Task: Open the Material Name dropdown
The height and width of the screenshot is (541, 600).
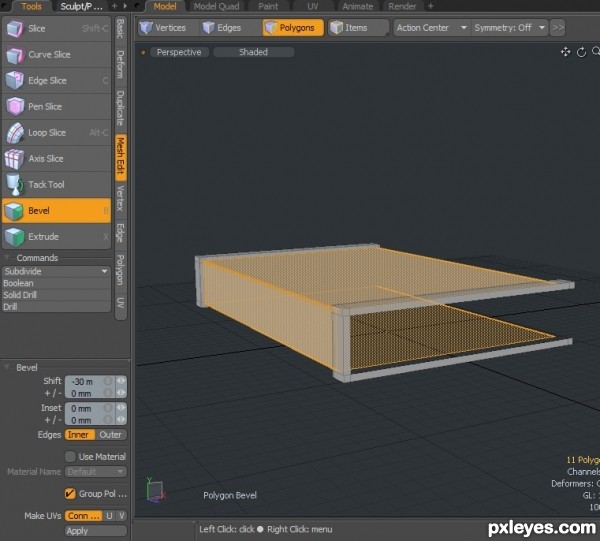Action: (96, 472)
